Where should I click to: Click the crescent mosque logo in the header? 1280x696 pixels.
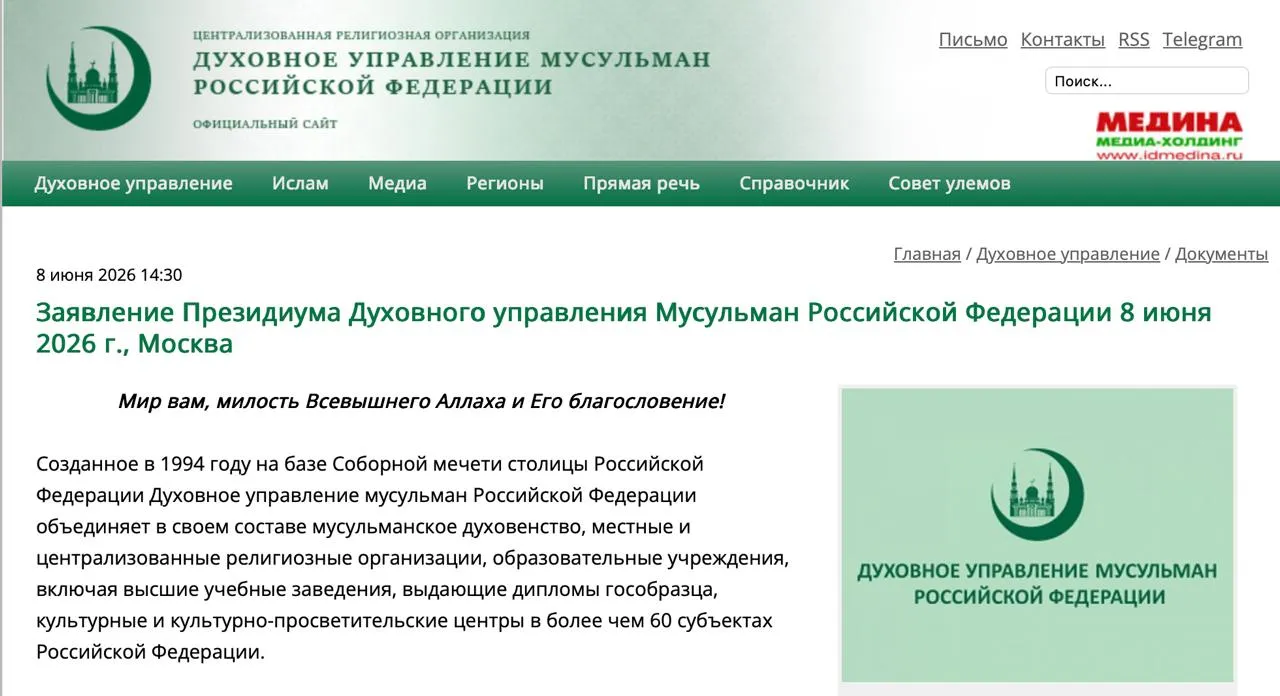coord(99,78)
